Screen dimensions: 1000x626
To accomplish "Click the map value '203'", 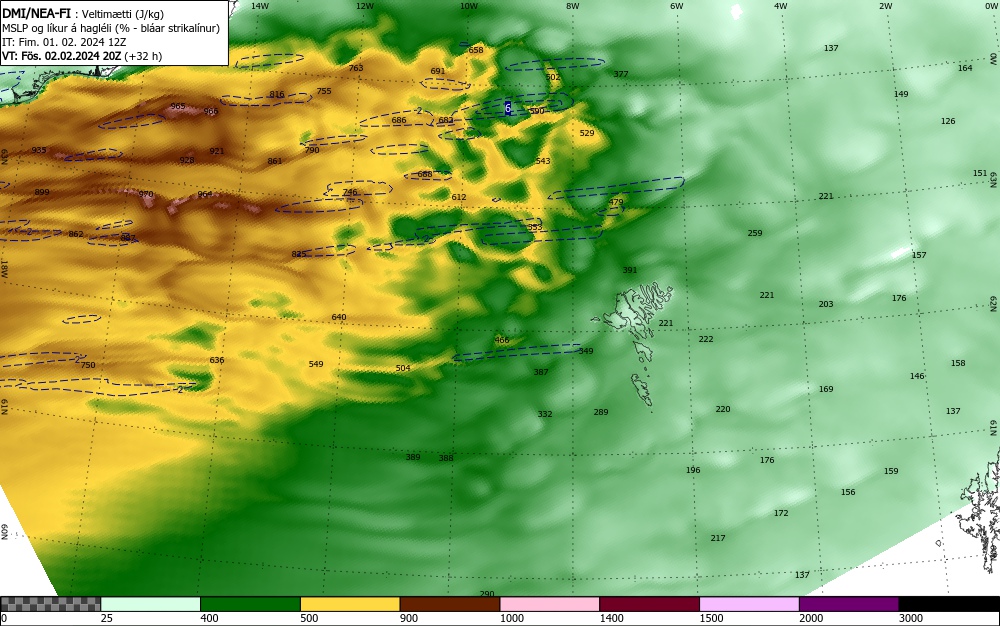I will [x=826, y=305].
